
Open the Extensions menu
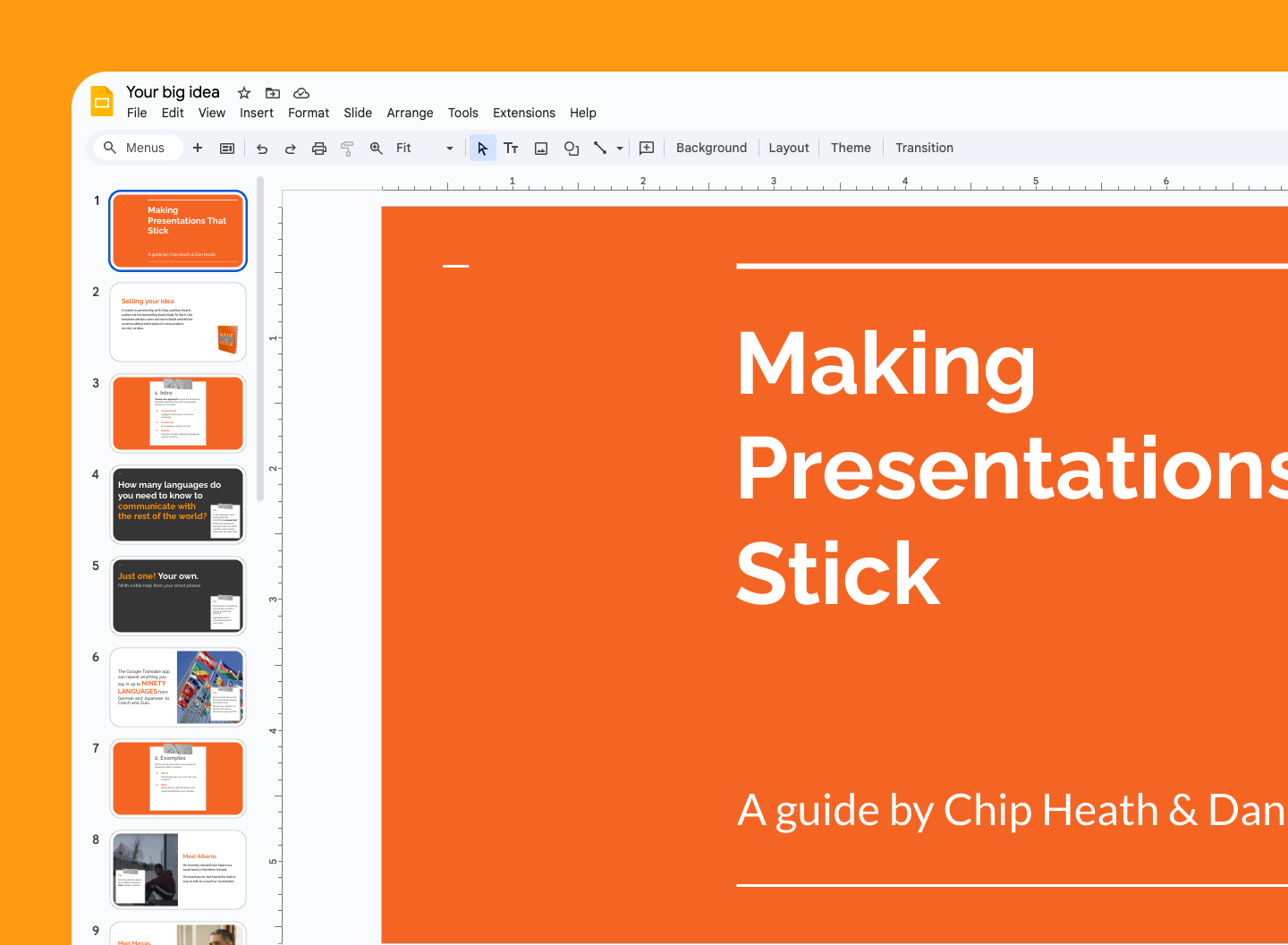pyautogui.click(x=523, y=113)
